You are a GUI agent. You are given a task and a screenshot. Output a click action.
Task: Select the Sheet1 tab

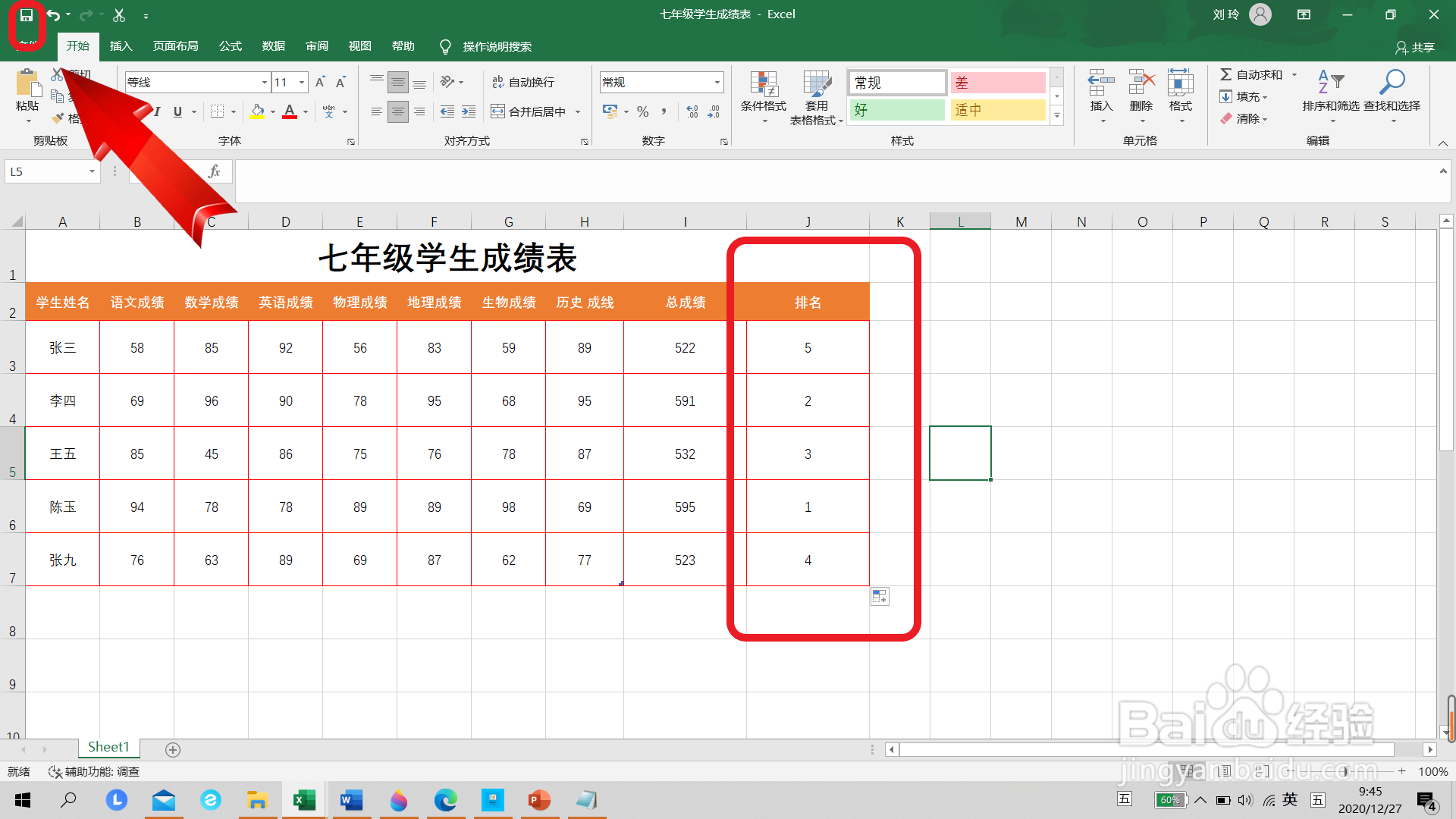pos(108,747)
